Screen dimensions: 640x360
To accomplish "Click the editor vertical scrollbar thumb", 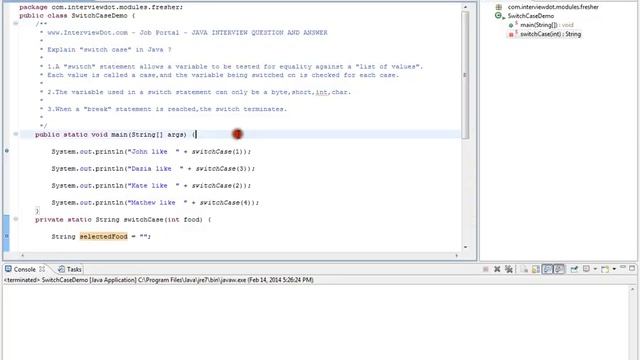I will point(465,76).
